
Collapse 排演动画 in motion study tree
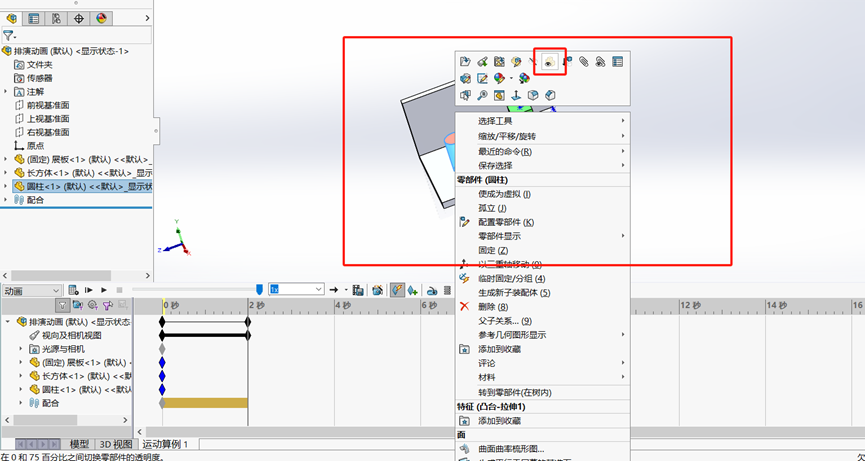(x=8, y=321)
